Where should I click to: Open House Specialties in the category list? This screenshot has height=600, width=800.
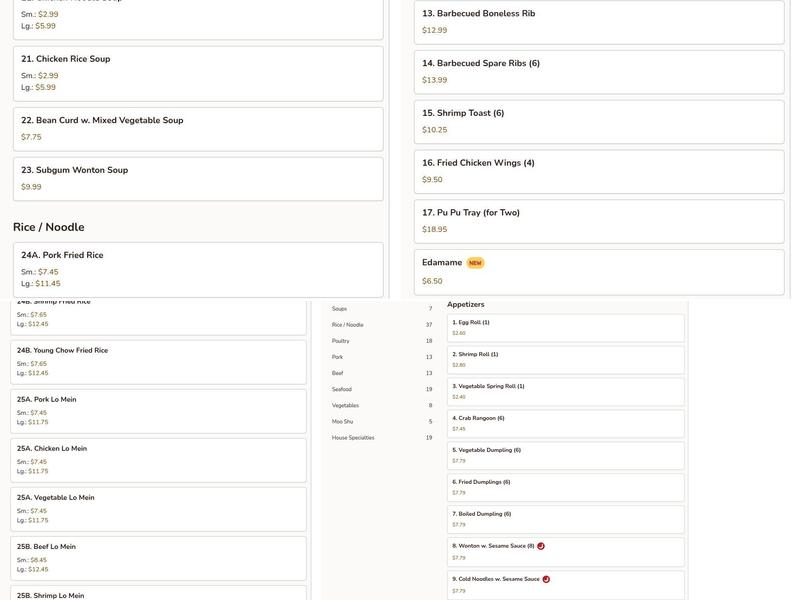point(353,437)
